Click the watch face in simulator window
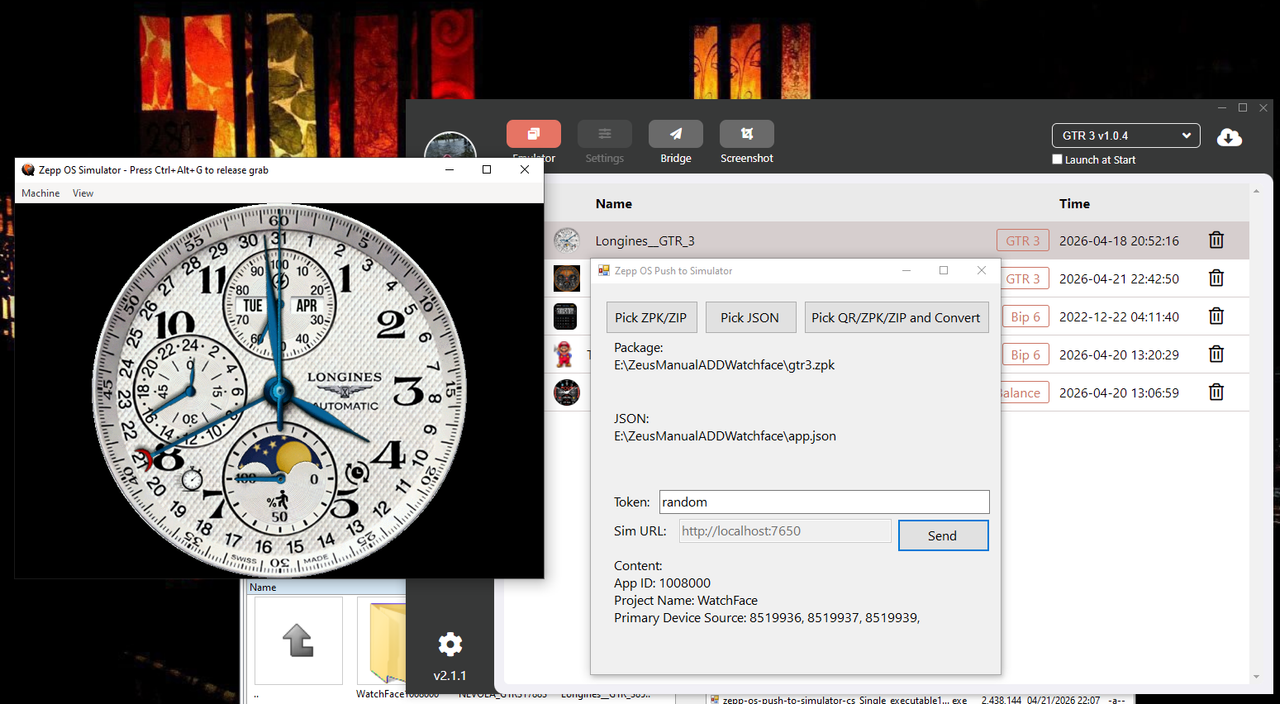 pos(279,390)
